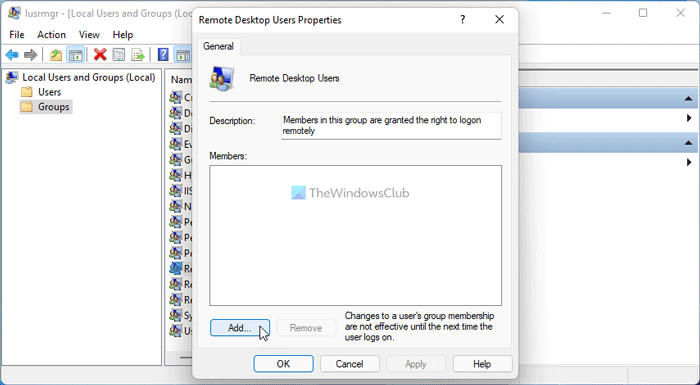Click the ? button in dialog title bar
This screenshot has height=385, width=700.
463,20
